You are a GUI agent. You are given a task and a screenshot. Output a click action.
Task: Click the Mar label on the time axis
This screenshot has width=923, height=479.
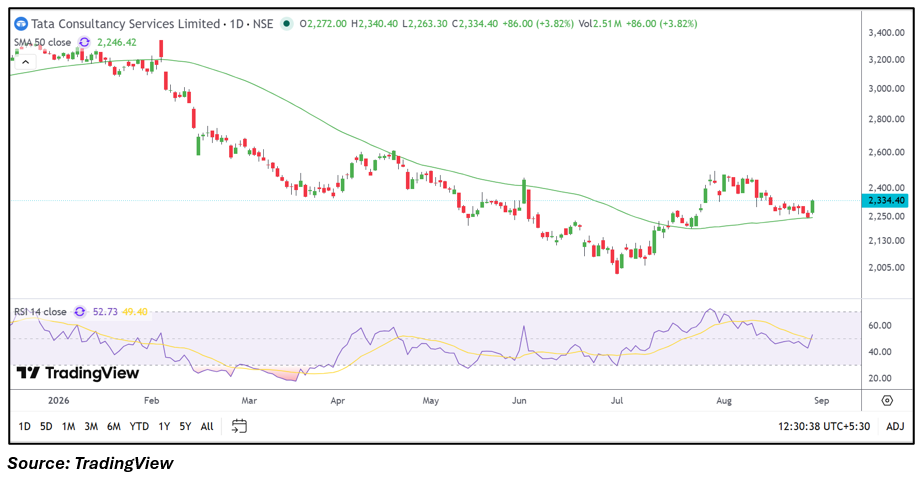point(249,401)
